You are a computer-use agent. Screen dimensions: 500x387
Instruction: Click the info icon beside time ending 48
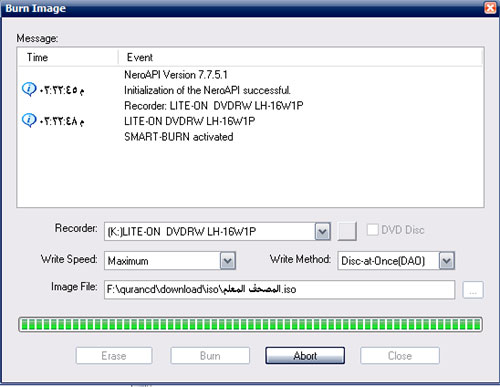29,120
